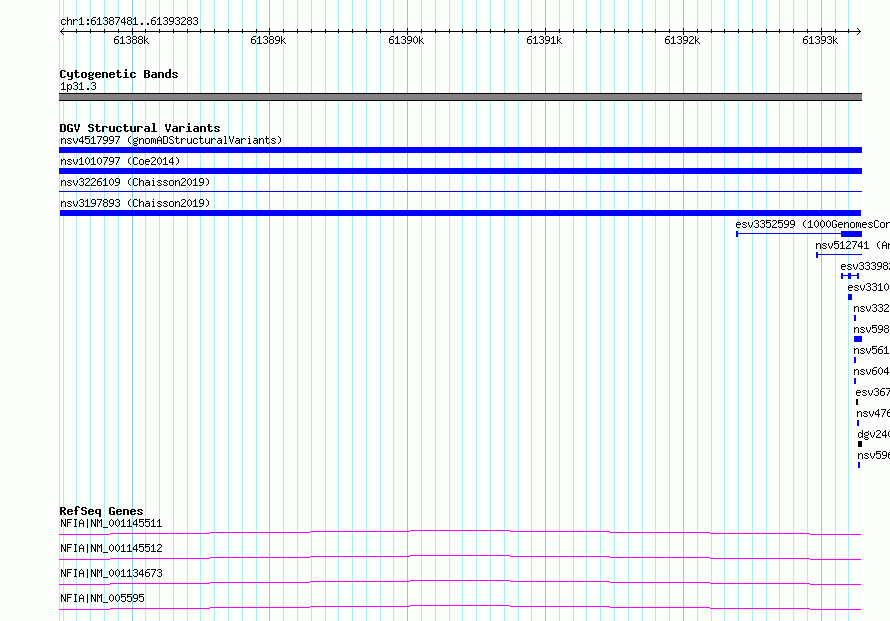Click the blue line under nsv512741
This screenshot has width=890, height=621.
click(x=839, y=255)
